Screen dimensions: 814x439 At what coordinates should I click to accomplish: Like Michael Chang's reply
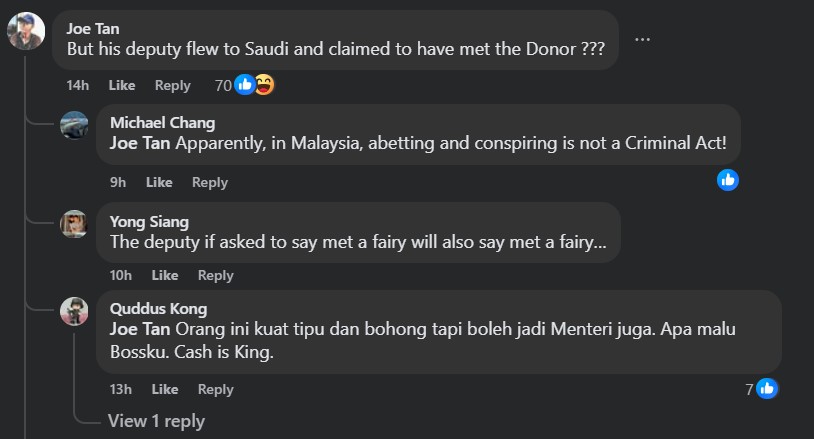point(159,182)
